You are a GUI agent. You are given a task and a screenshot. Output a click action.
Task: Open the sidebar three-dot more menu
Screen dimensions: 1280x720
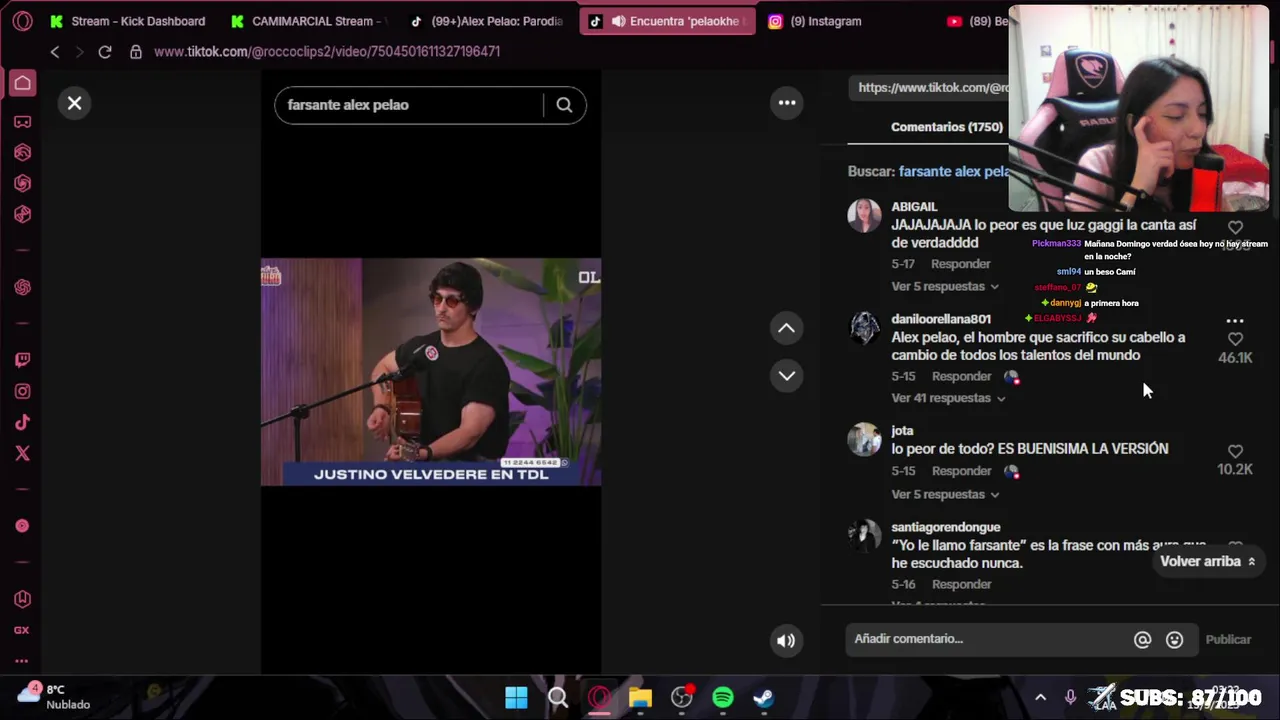click(x=22, y=661)
